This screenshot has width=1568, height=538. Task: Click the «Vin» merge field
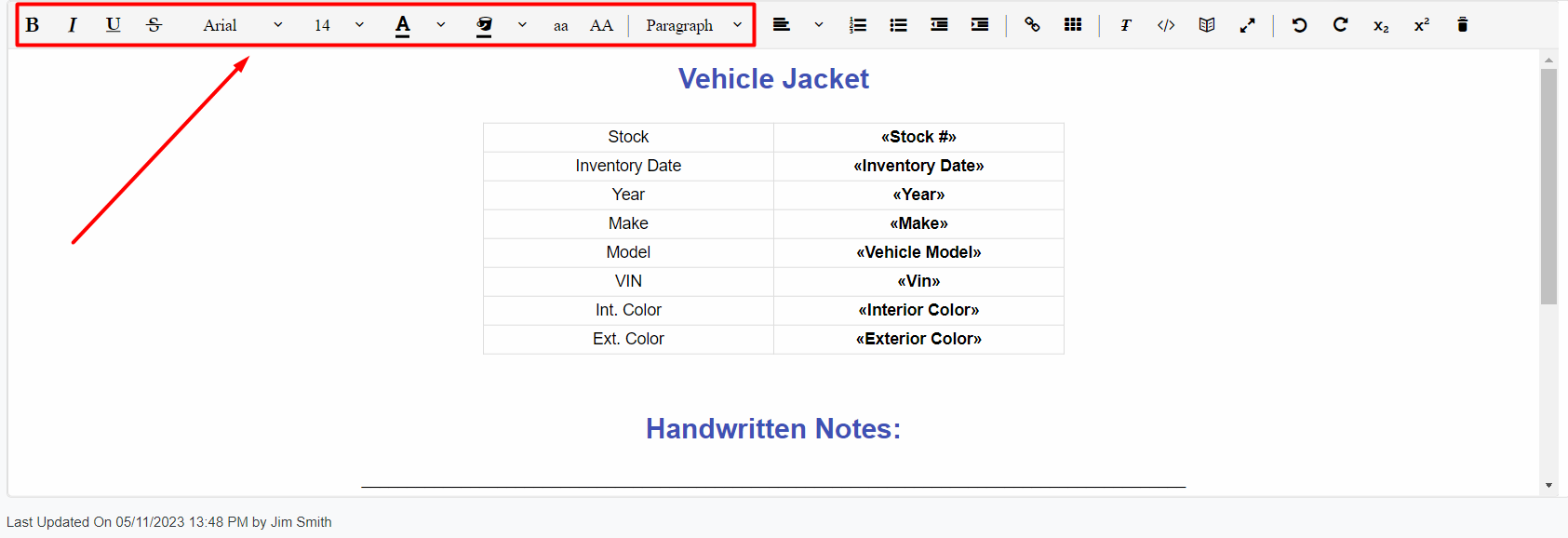[x=918, y=281]
